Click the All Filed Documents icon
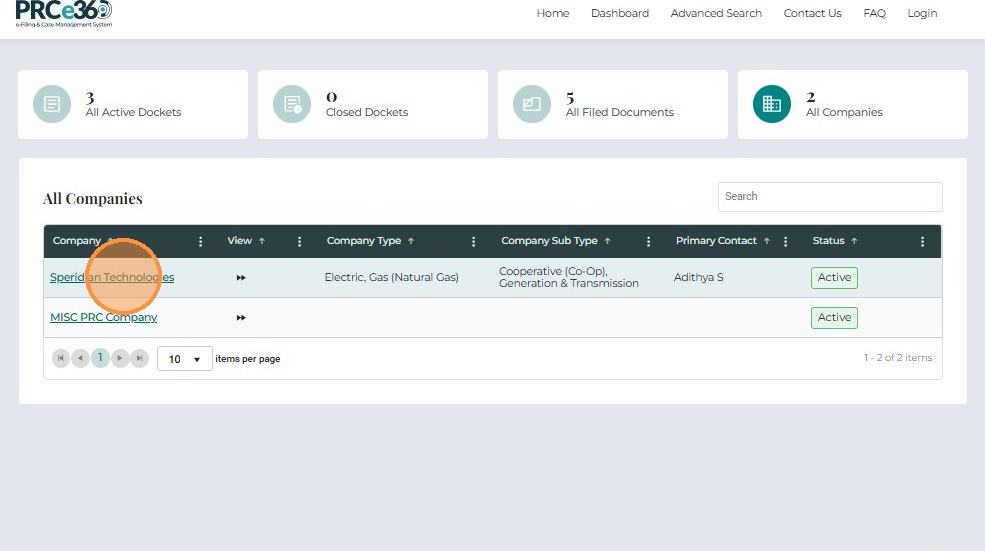 [x=532, y=104]
